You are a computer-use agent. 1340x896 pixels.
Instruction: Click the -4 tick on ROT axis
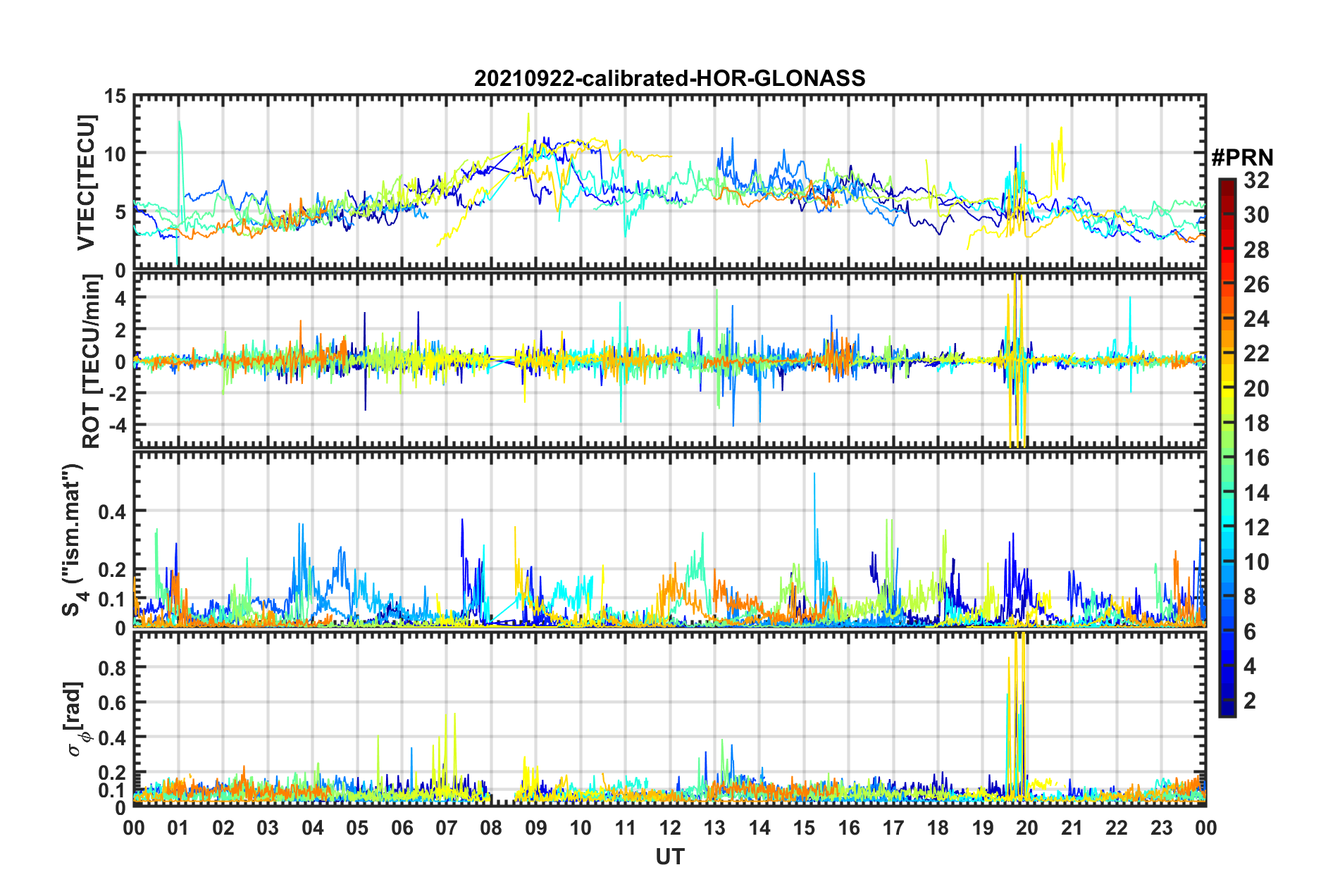[x=116, y=425]
